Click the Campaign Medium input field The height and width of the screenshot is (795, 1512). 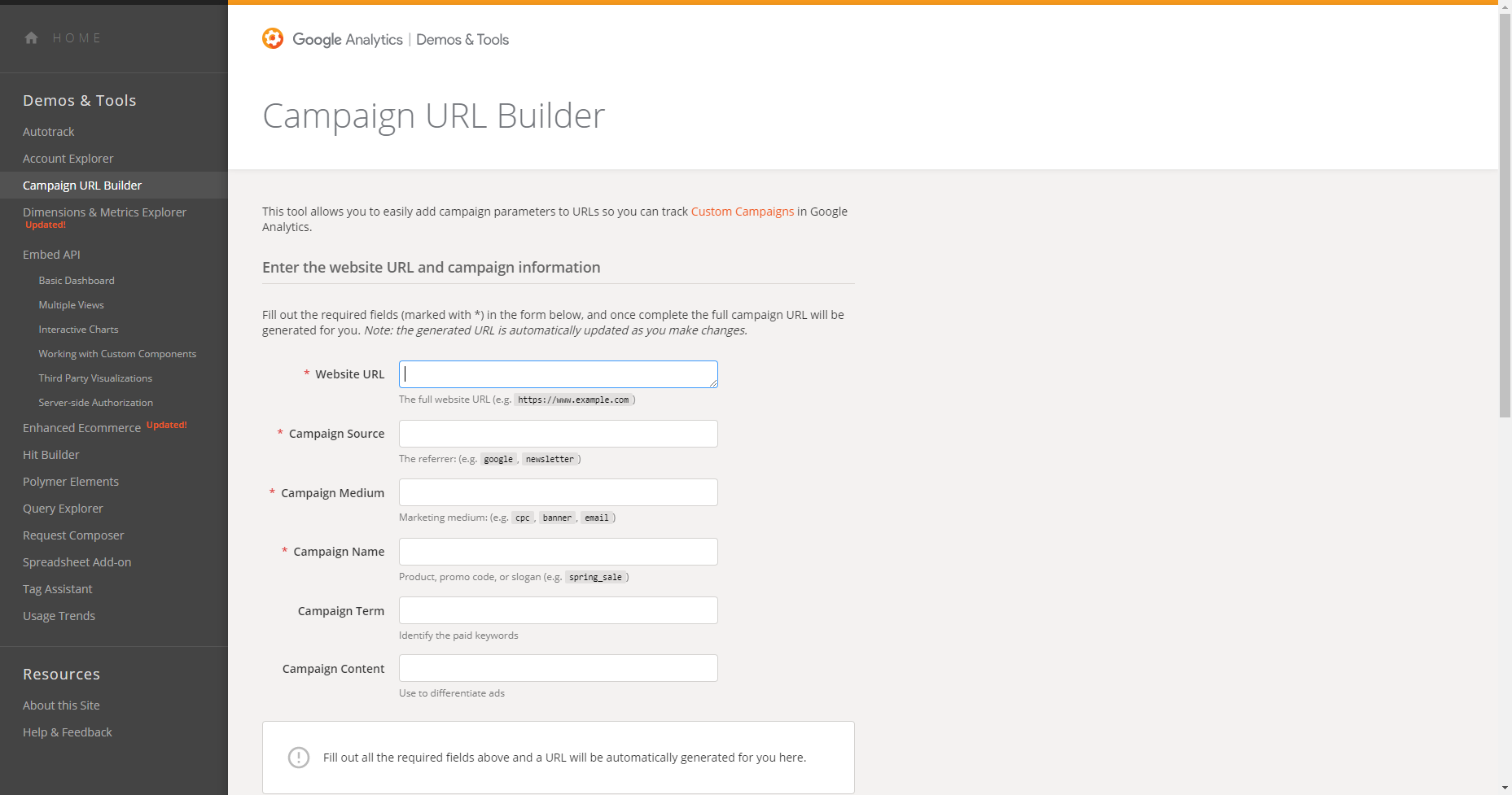[559, 492]
